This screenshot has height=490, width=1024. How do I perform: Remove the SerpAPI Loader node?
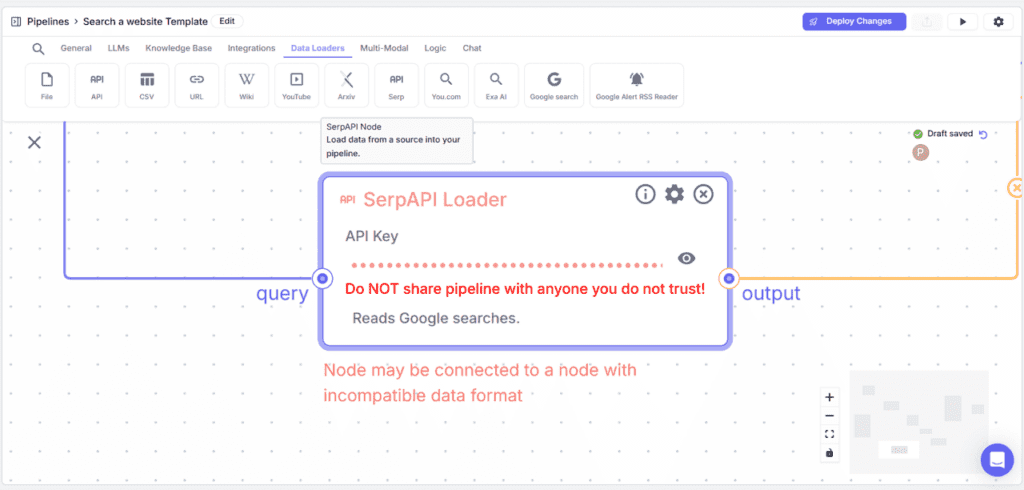point(704,194)
